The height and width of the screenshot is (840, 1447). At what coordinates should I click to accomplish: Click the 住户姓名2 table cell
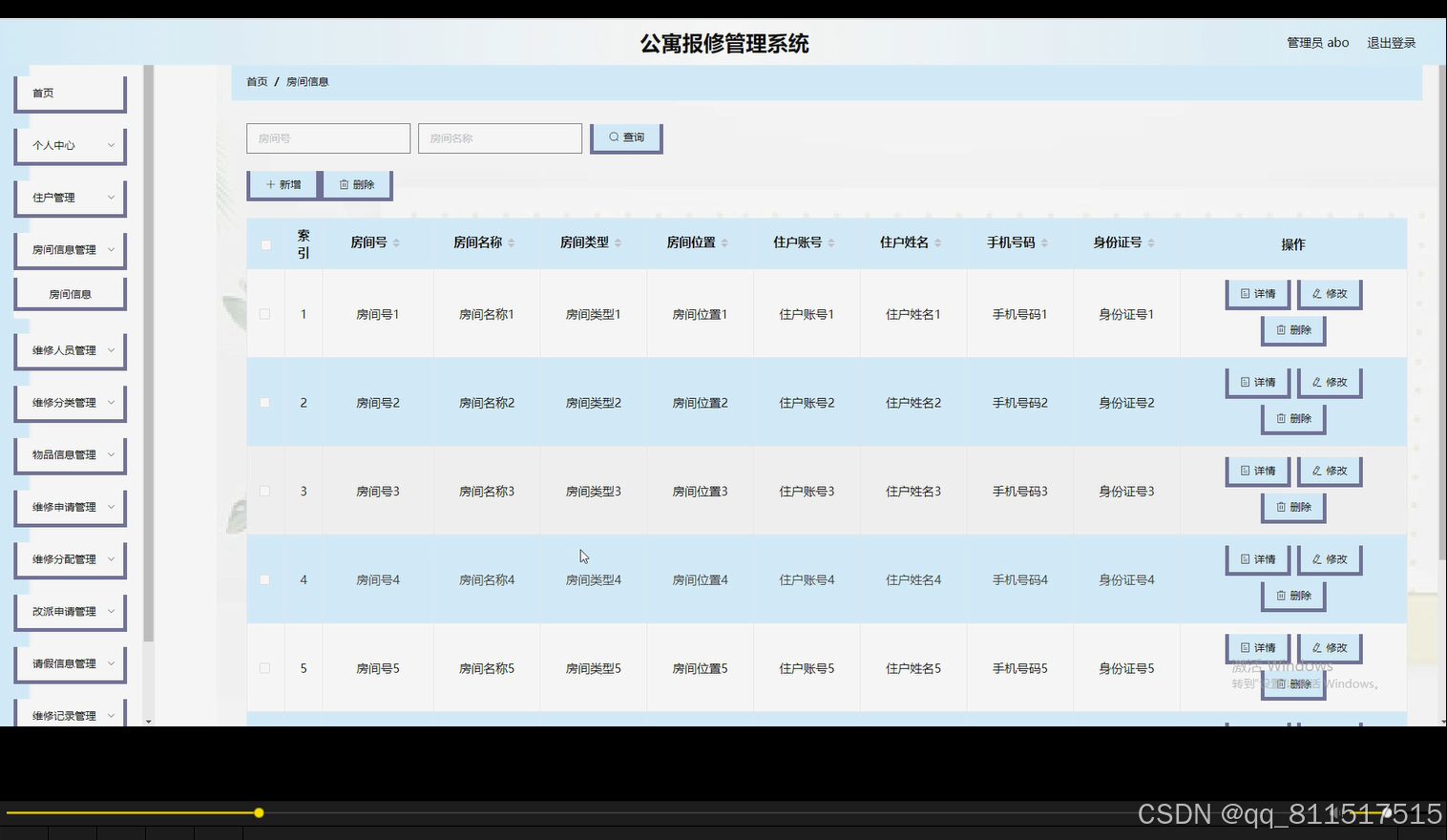pyautogui.click(x=913, y=403)
